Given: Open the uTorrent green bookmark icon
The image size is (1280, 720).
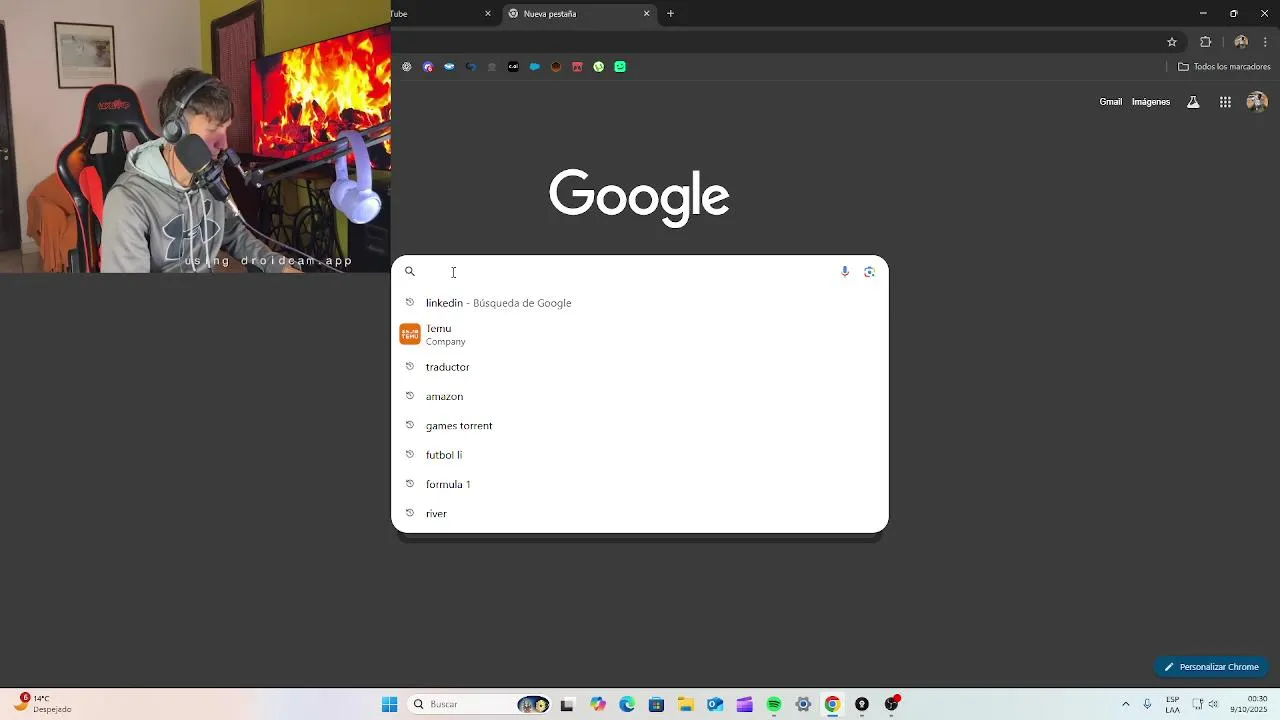Looking at the screenshot, I should pos(599,67).
